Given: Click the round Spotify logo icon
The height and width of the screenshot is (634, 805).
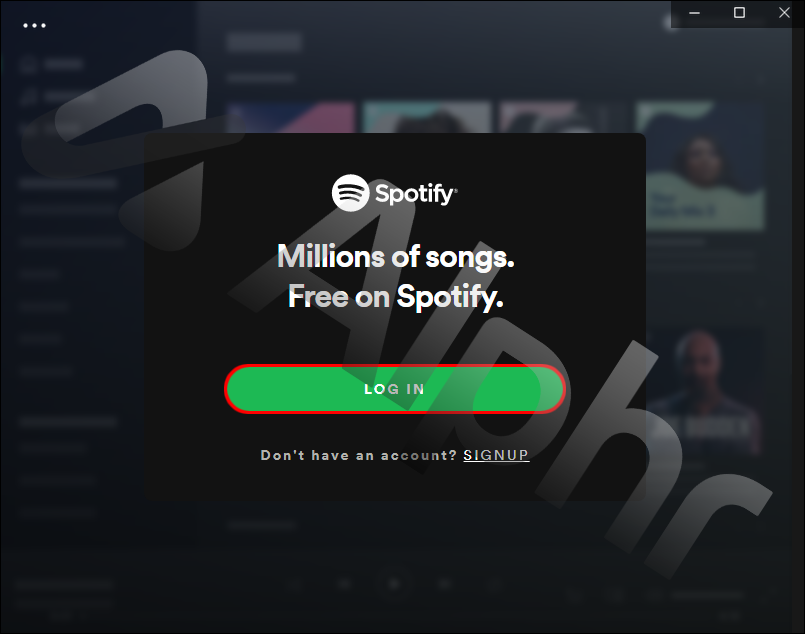Looking at the screenshot, I should click(350, 193).
